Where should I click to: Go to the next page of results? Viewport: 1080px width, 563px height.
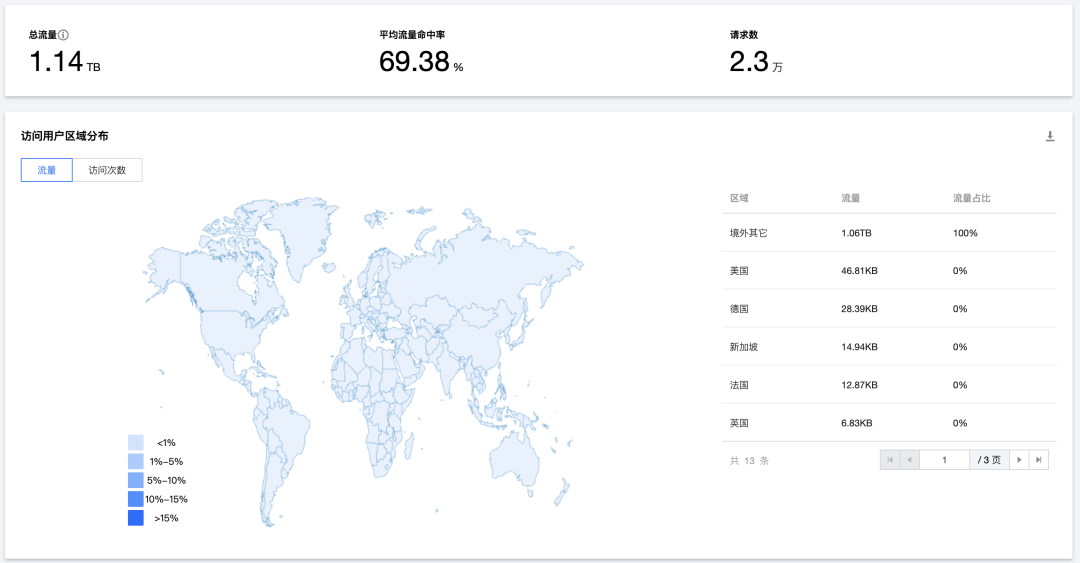pyautogui.click(x=1019, y=460)
